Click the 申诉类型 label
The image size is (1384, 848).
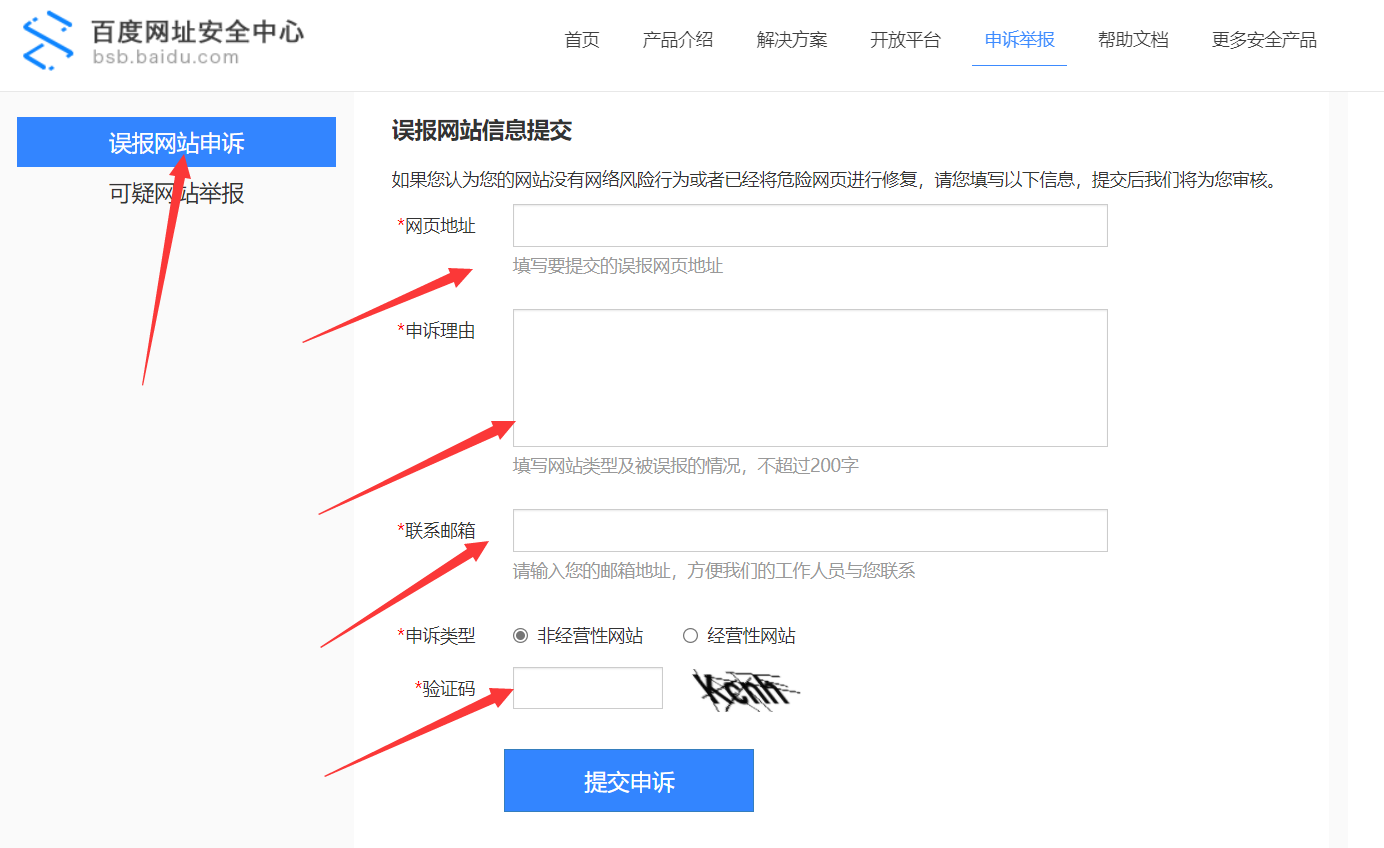437,636
